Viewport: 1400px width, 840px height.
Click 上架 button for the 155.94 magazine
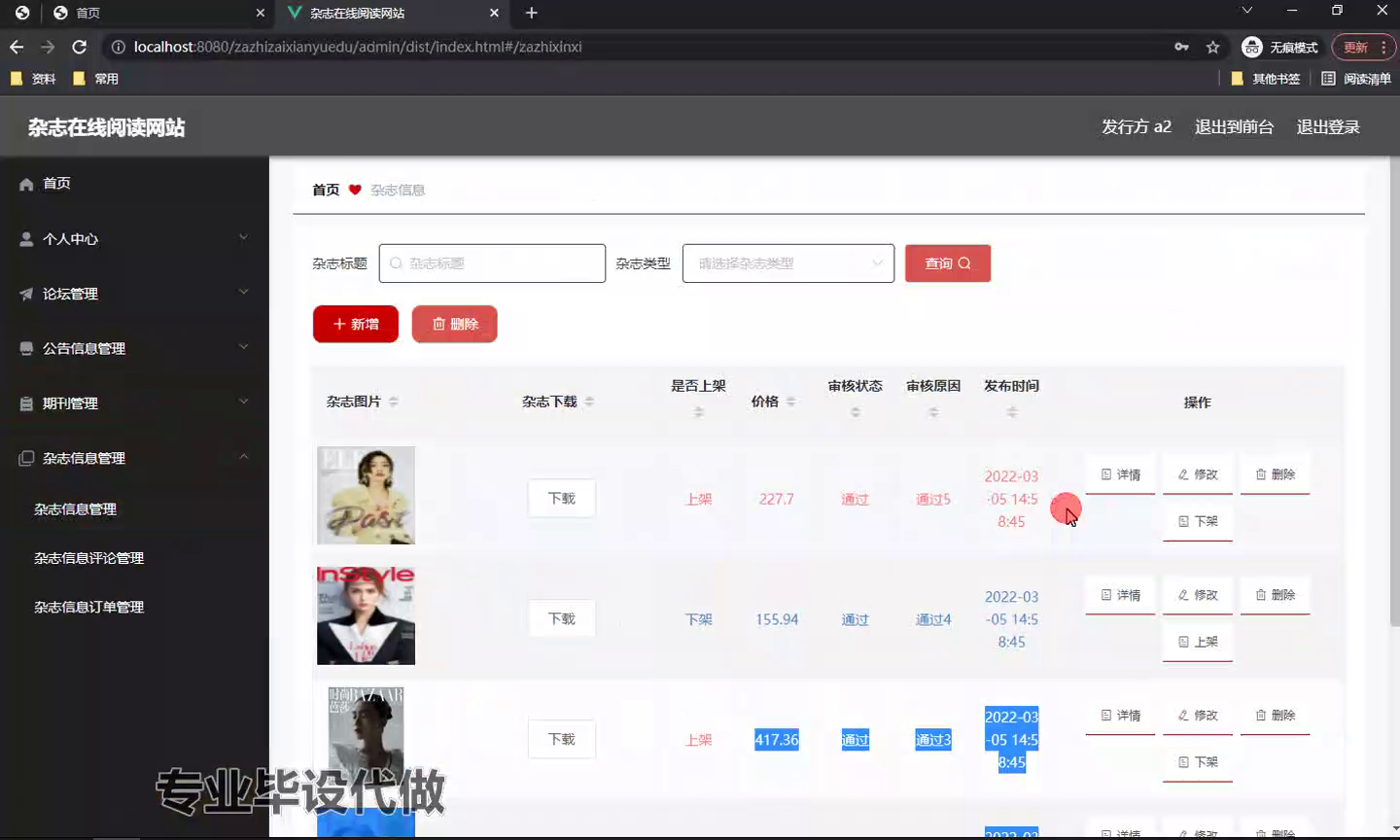(x=1198, y=642)
